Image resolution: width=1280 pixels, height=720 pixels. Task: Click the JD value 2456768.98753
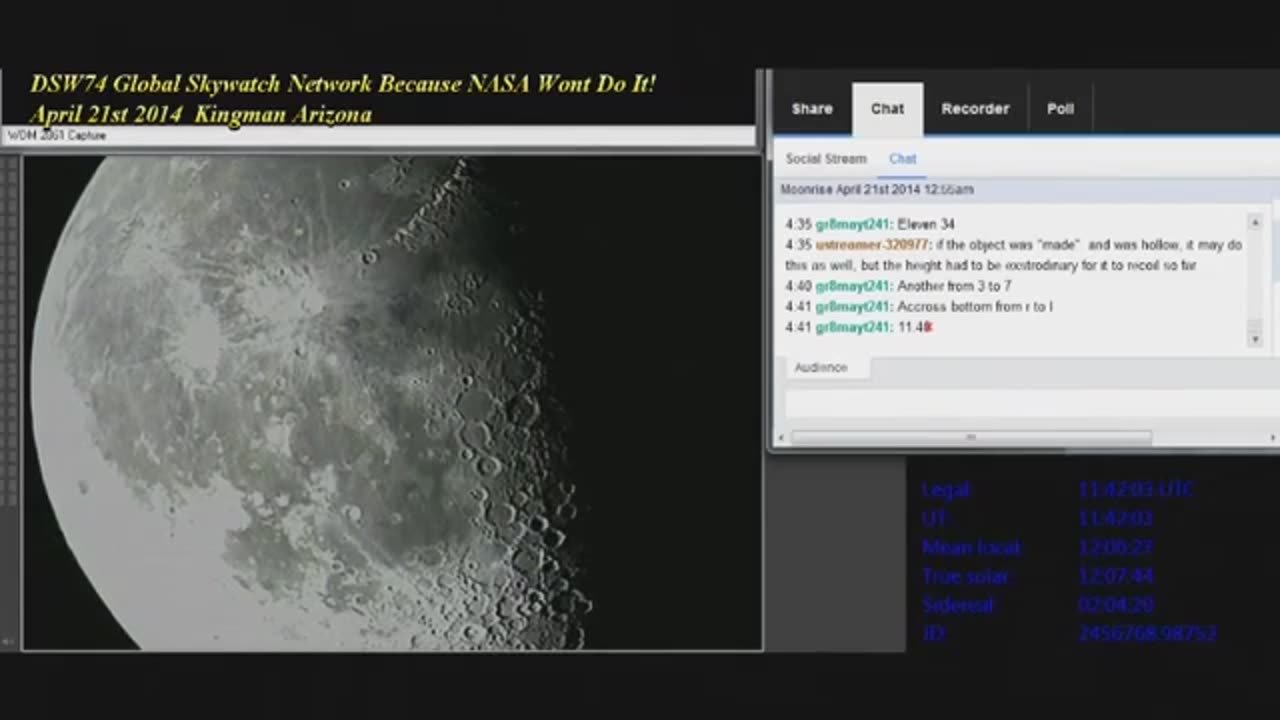[x=1147, y=634]
